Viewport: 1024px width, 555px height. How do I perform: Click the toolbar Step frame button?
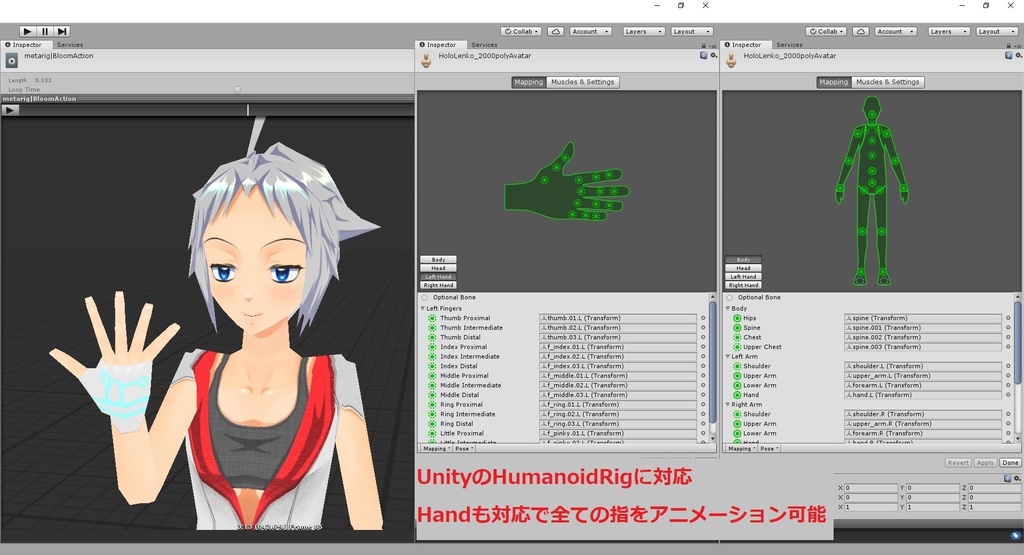coord(62,31)
